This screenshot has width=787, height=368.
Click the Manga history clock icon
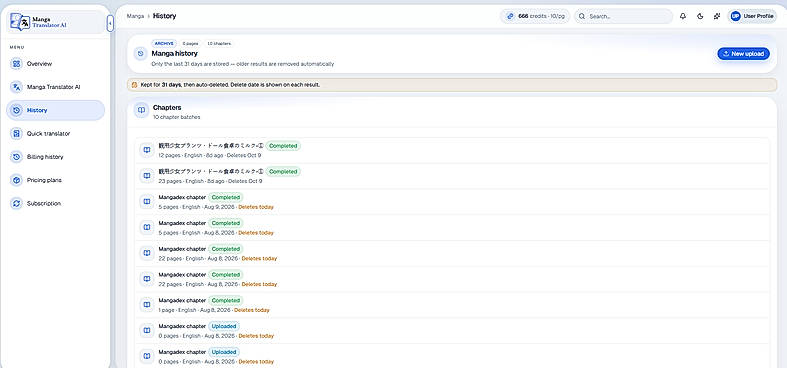tap(141, 53)
